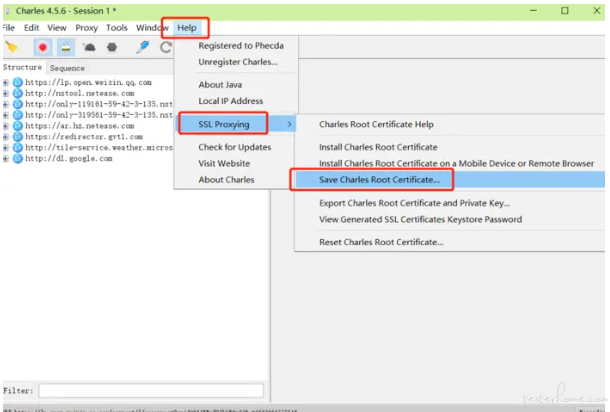Viewport: 610px width, 412px height.
Task: Expand the only-319561 host node
Action: [6, 115]
